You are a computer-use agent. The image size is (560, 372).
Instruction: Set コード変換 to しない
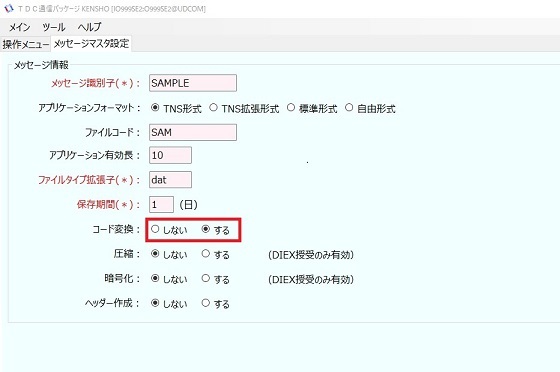155,229
